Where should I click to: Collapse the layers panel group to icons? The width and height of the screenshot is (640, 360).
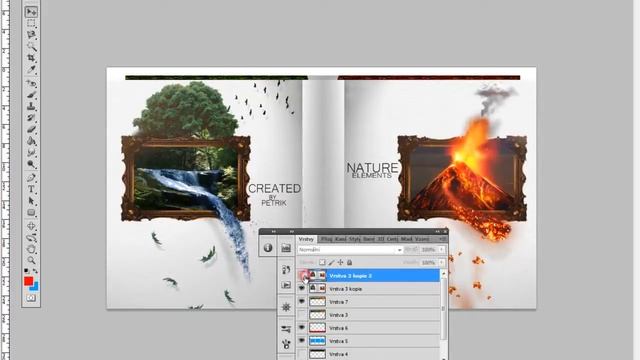[438, 231]
